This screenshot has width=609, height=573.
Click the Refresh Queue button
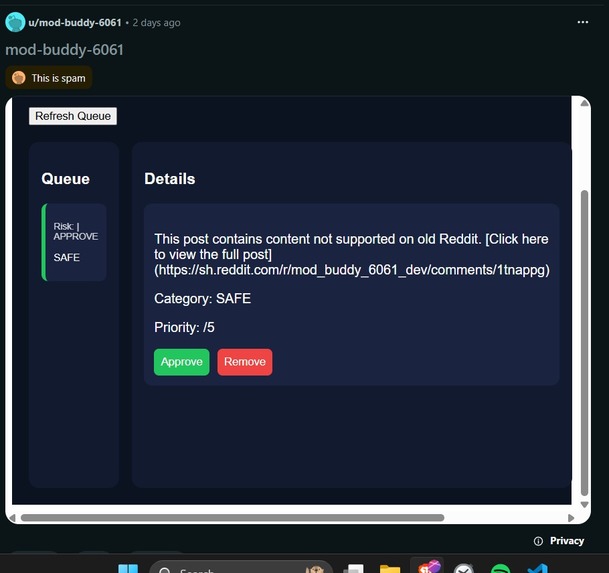pos(73,116)
